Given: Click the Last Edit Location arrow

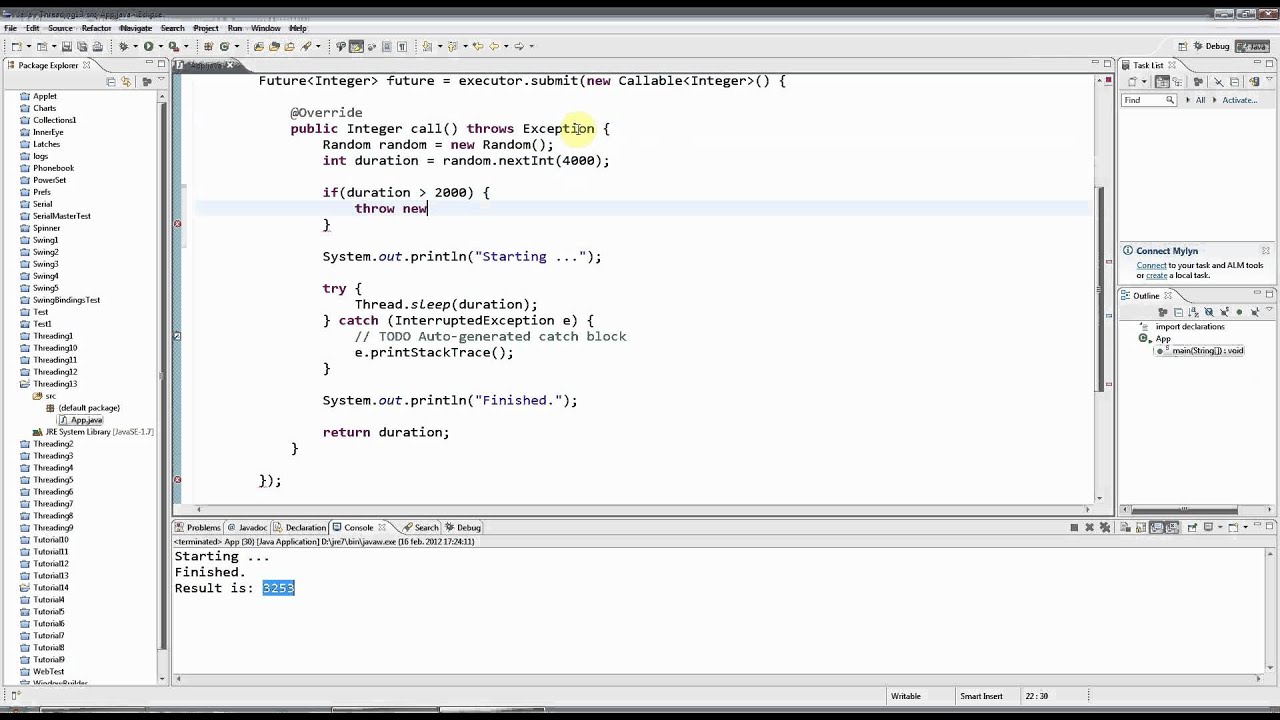Looking at the screenshot, I should (x=477, y=46).
